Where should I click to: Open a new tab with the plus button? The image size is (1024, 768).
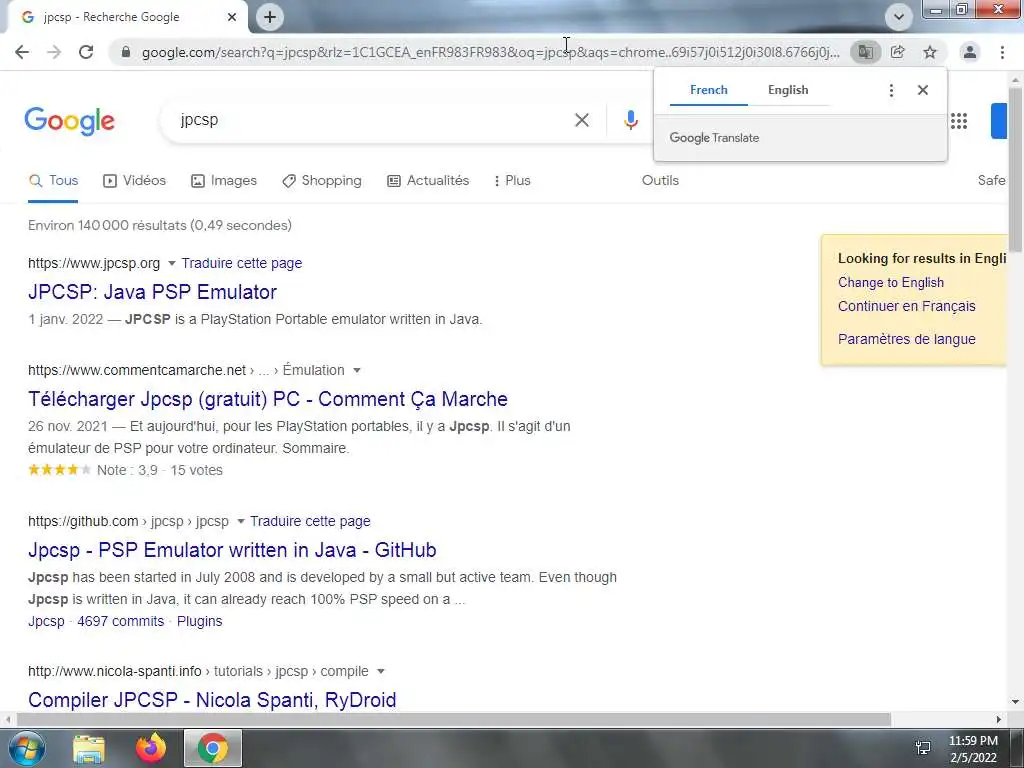pos(270,17)
